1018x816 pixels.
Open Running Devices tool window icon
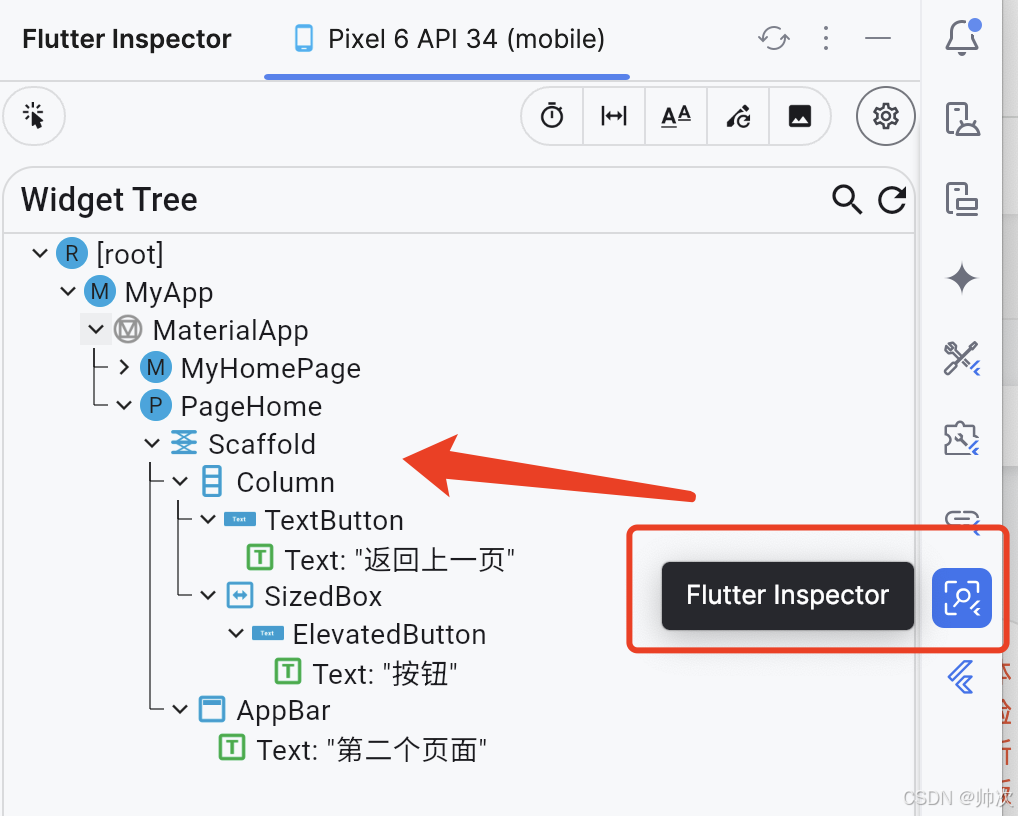coord(962,119)
